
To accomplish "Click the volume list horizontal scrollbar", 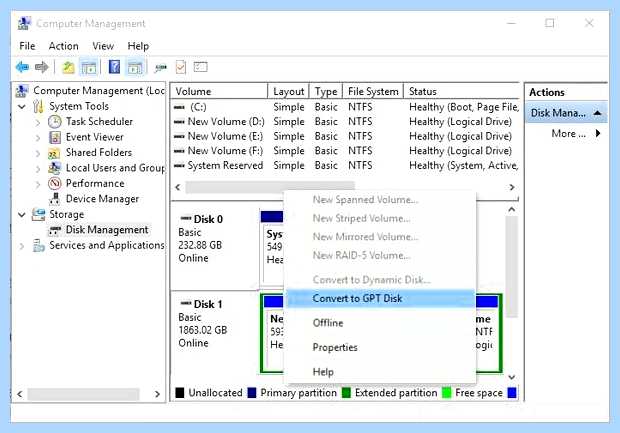I will 270,187.
